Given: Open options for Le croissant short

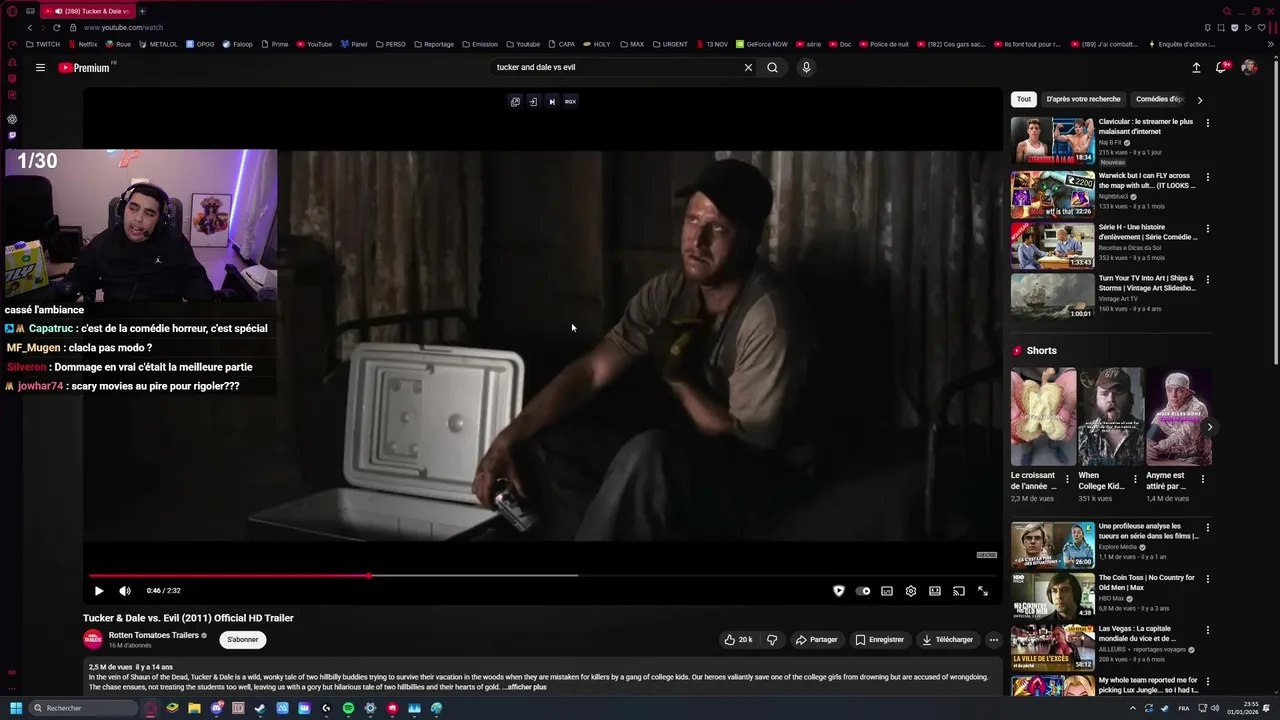Looking at the screenshot, I should click(1067, 479).
